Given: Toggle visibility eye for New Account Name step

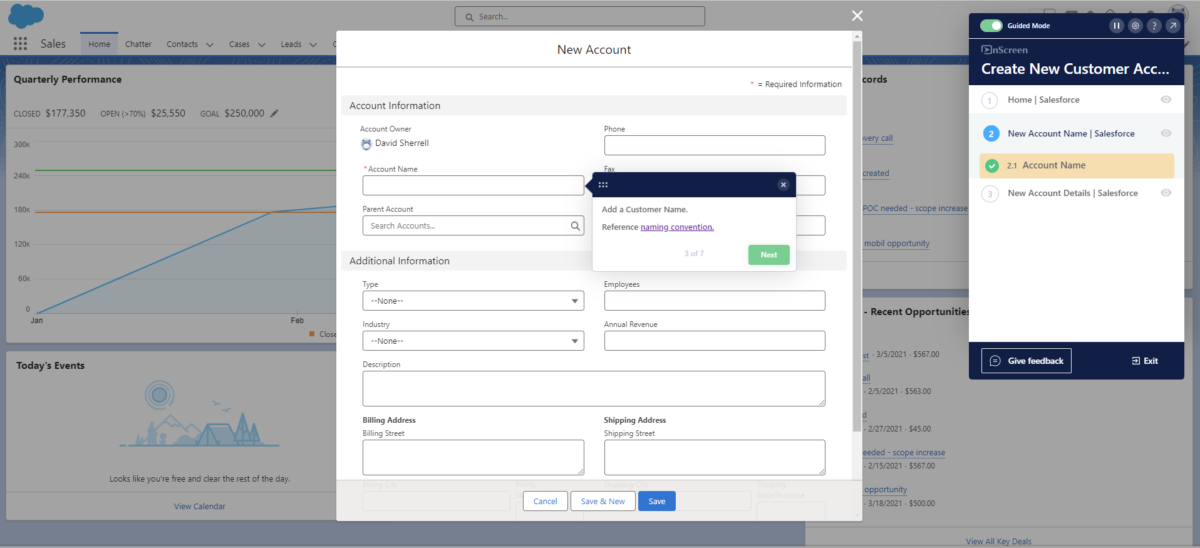Looking at the screenshot, I should 1166,133.
